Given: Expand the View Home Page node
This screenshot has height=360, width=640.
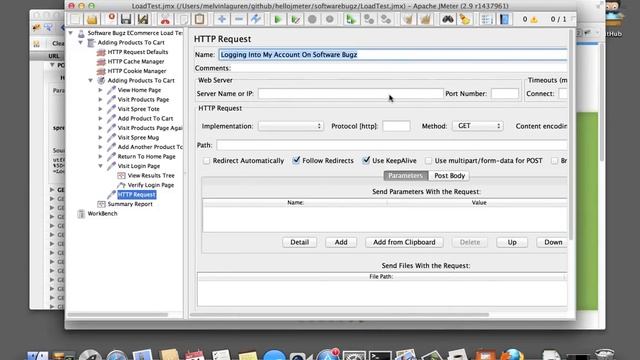Looking at the screenshot, I should pos(100,90).
